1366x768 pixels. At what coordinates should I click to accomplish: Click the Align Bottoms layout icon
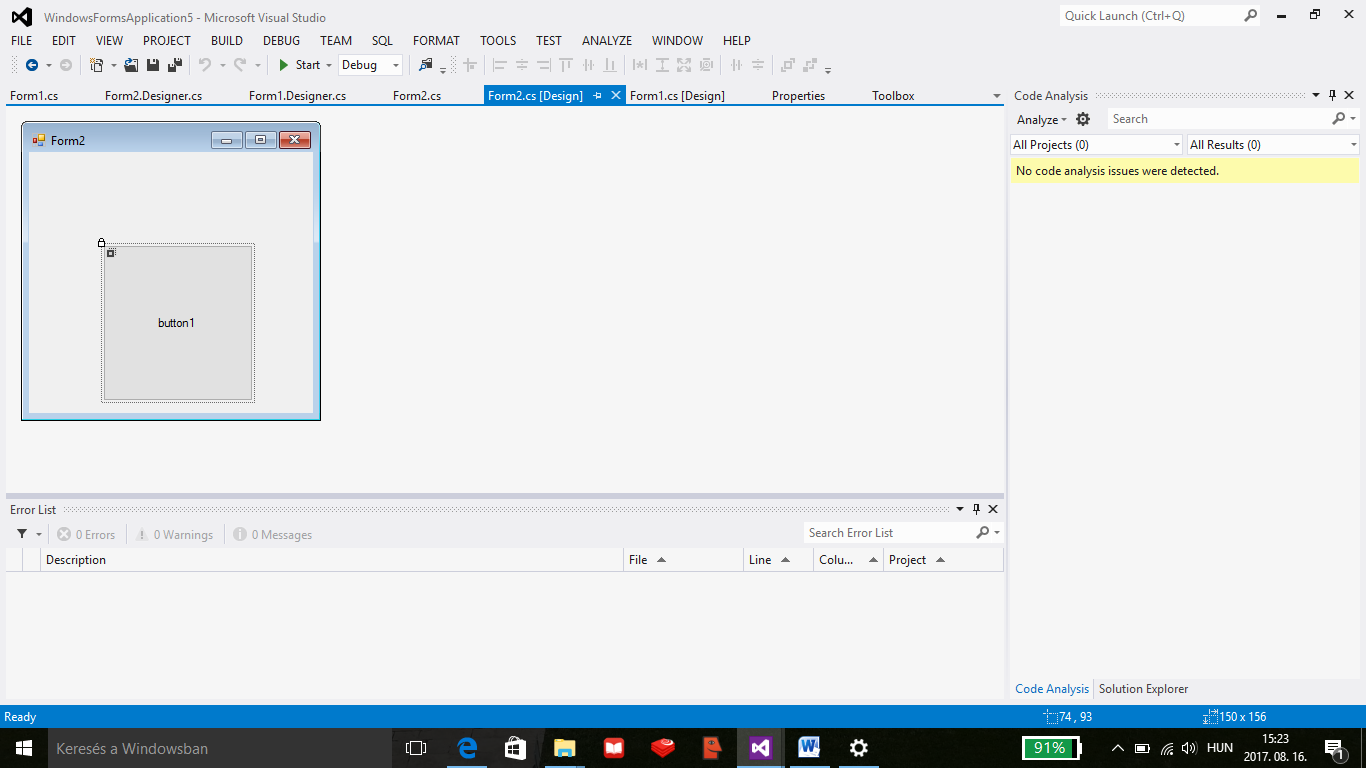tap(610, 65)
